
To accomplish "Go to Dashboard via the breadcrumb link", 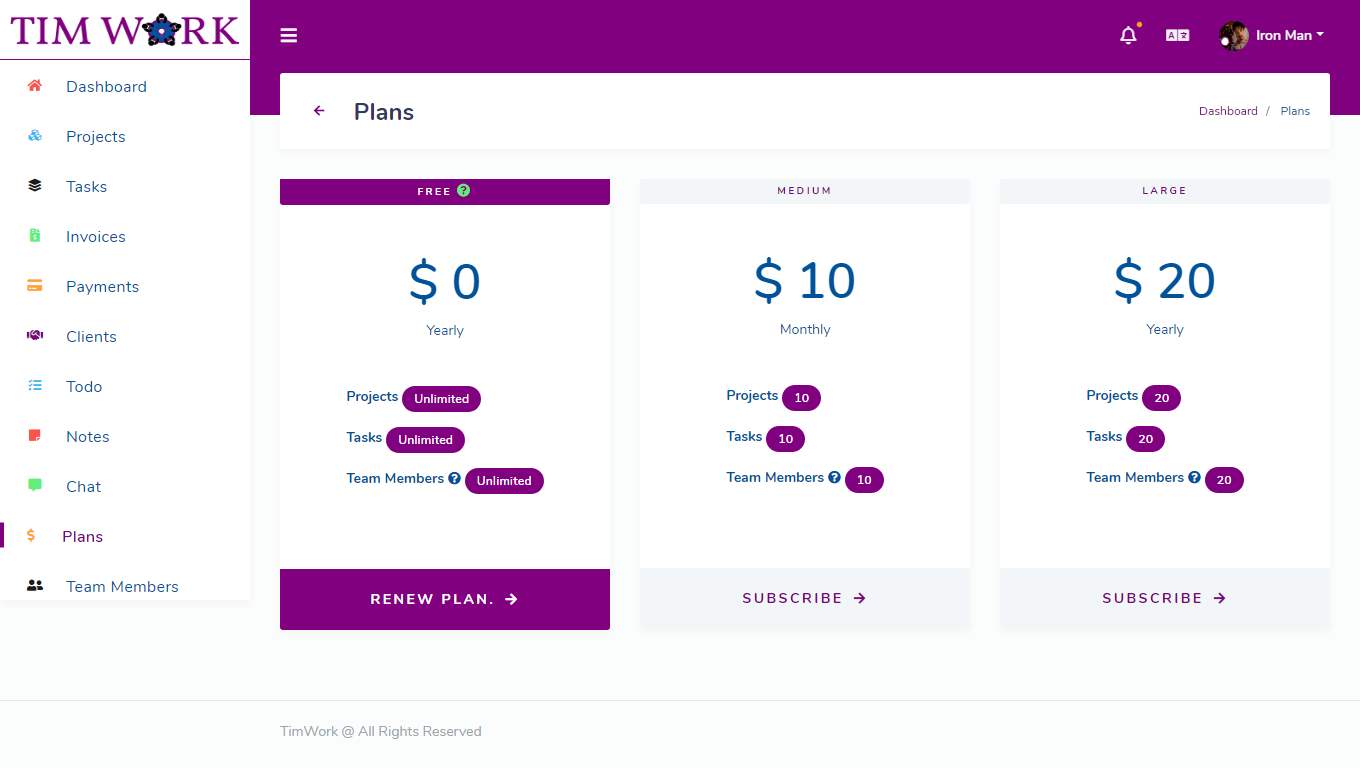I will pyautogui.click(x=1228, y=111).
